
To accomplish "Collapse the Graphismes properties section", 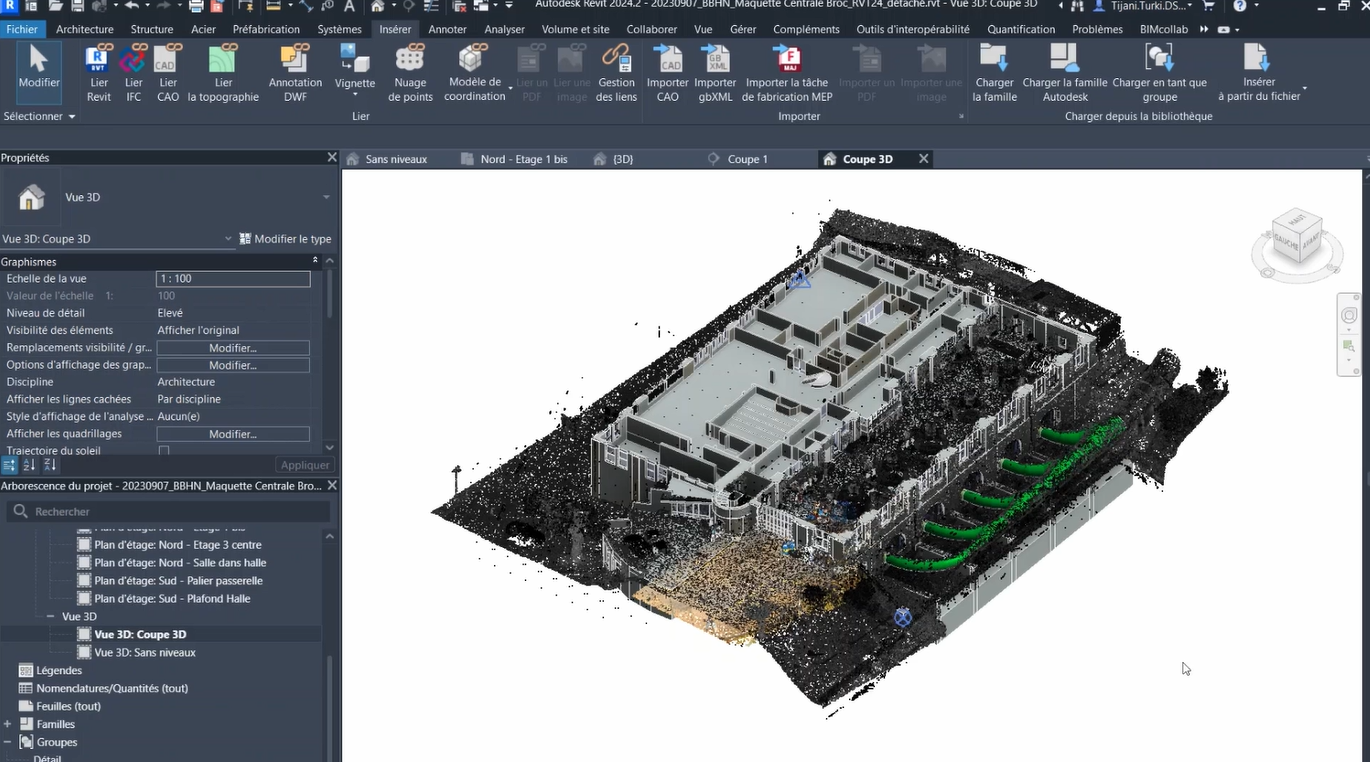I will coord(316,261).
